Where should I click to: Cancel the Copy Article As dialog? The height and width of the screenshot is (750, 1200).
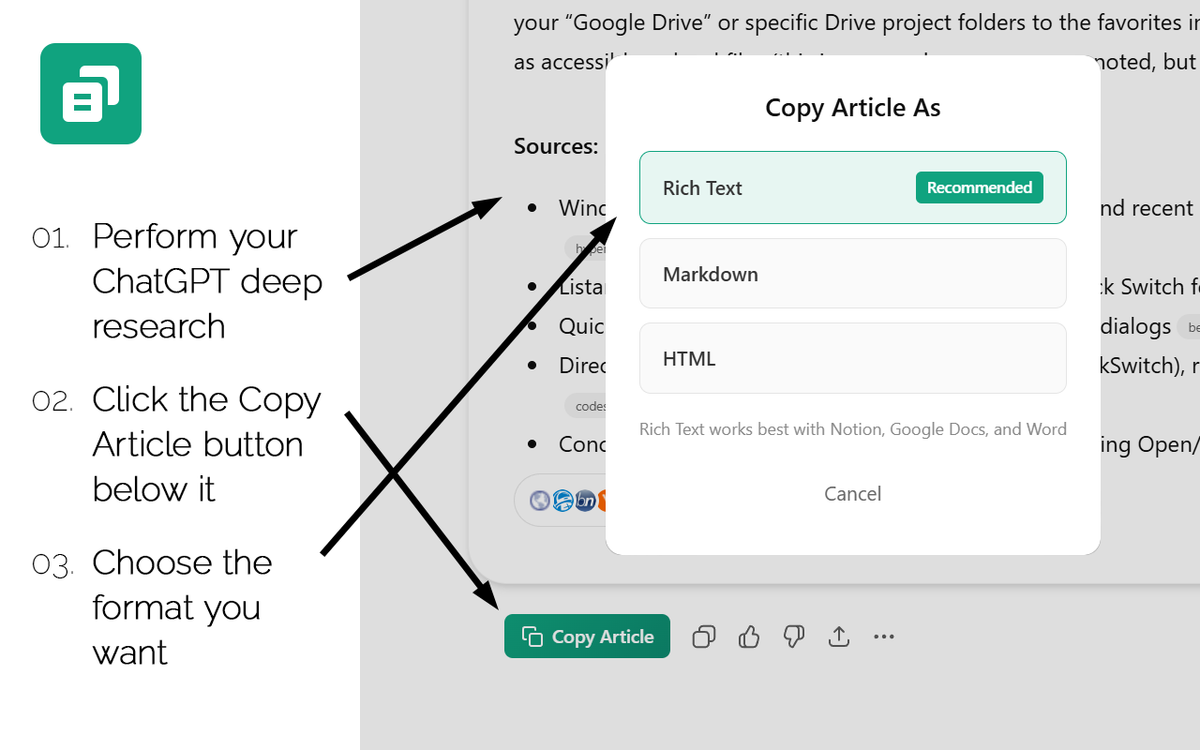point(853,493)
